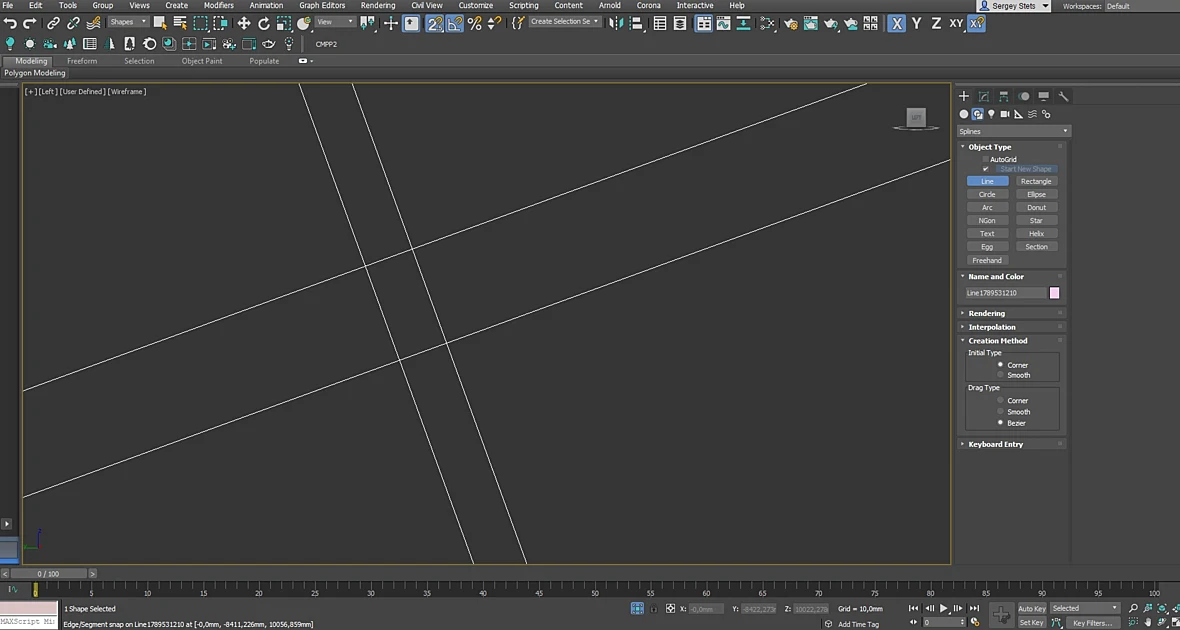Click the Circle shape button
Image resolution: width=1180 pixels, height=630 pixels.
pyautogui.click(x=987, y=194)
